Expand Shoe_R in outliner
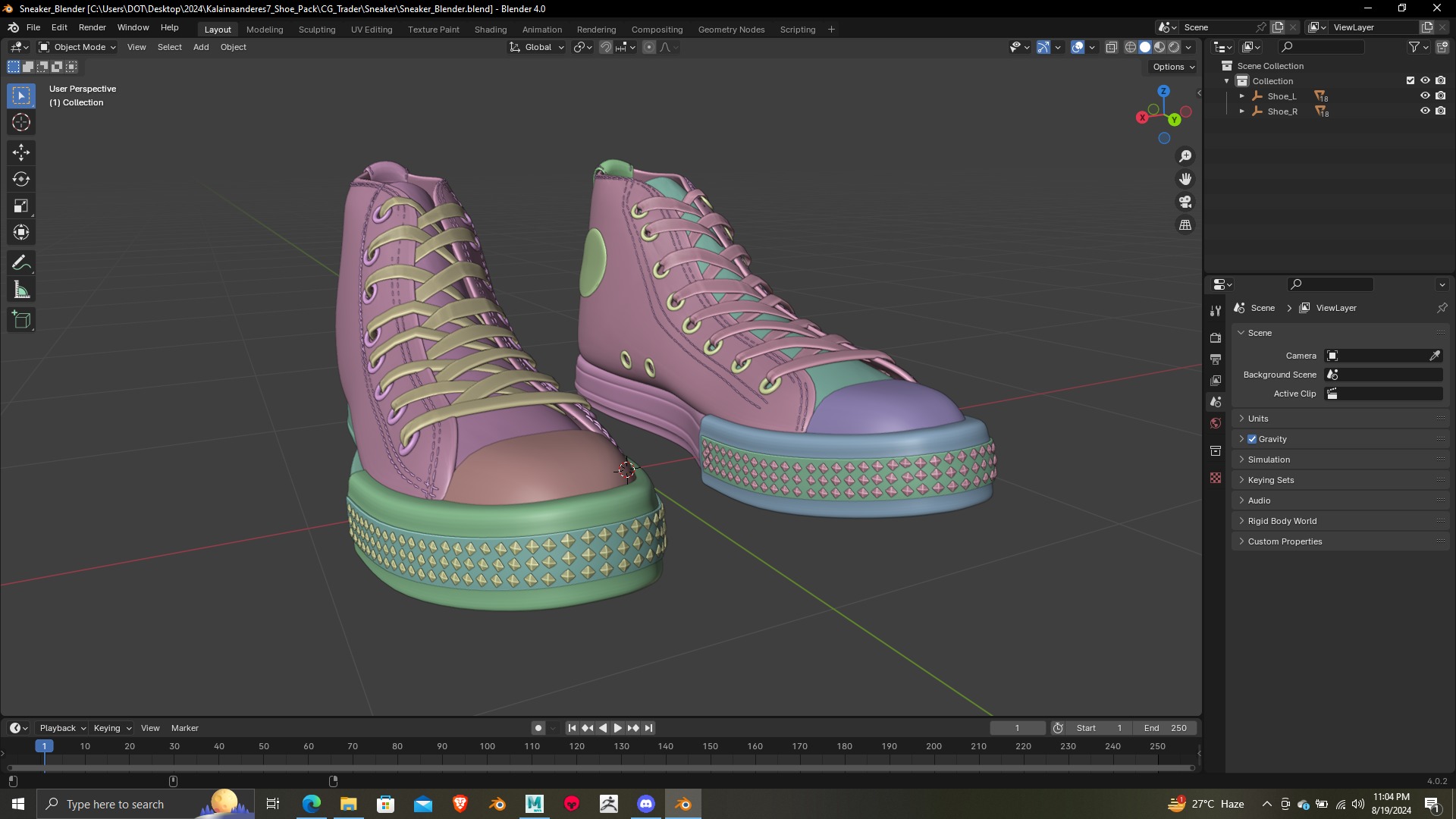The width and height of the screenshot is (1456, 819). 1241,111
